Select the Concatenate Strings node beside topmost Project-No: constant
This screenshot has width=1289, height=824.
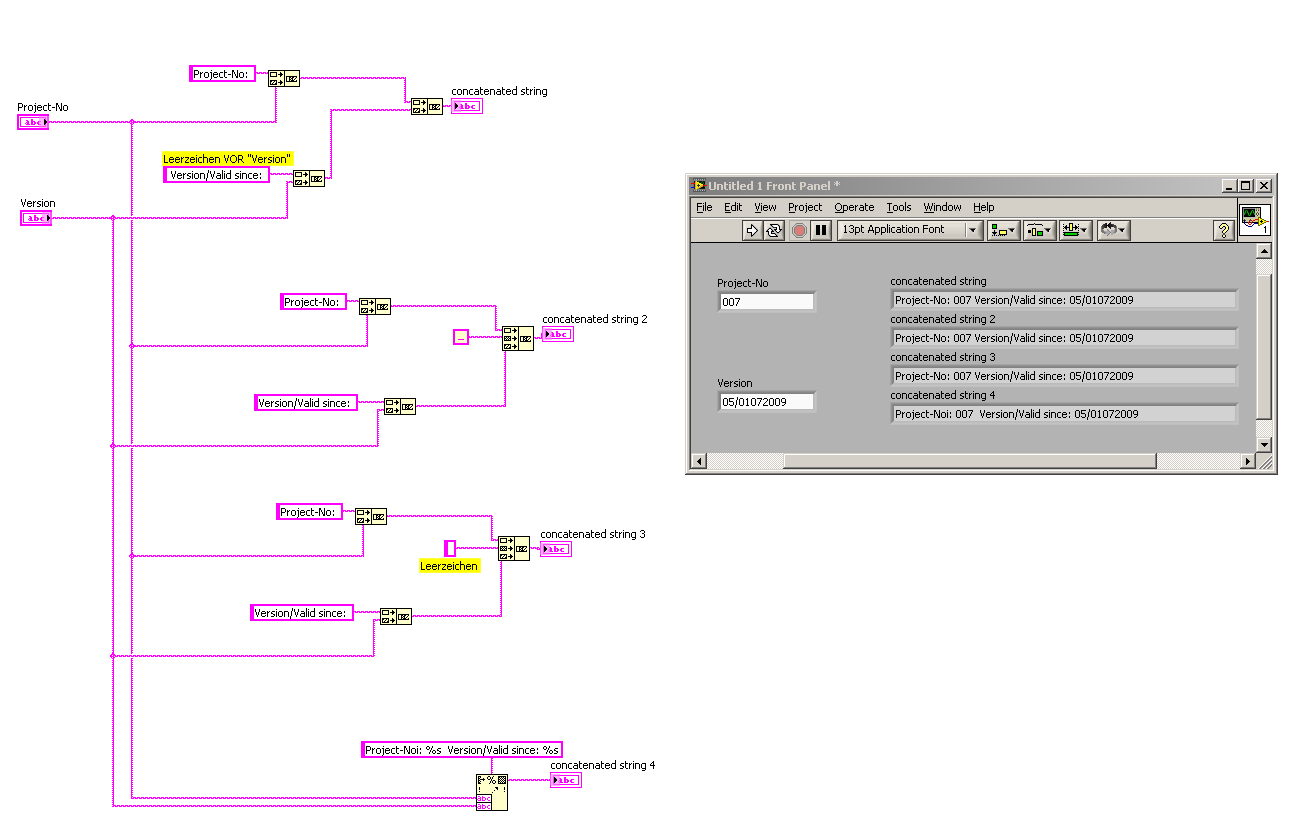(284, 77)
